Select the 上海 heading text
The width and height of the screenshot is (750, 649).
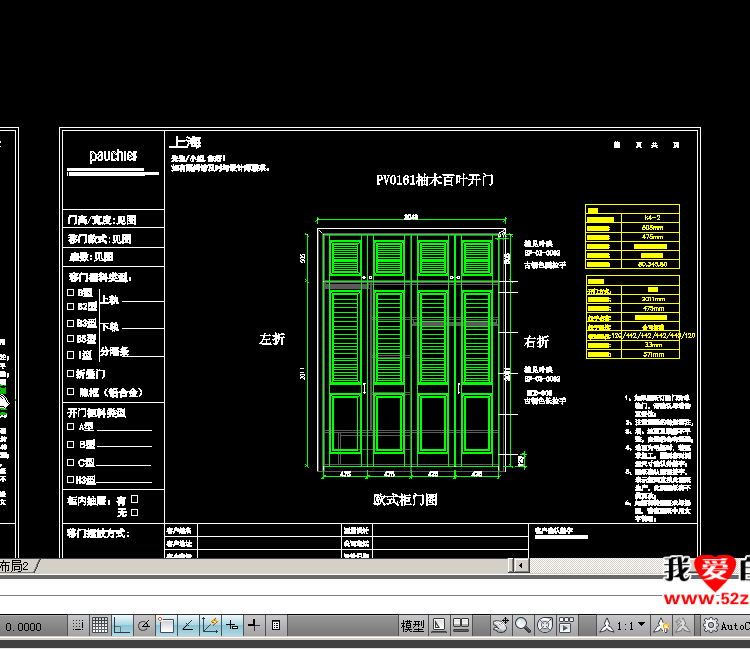pyautogui.click(x=187, y=142)
